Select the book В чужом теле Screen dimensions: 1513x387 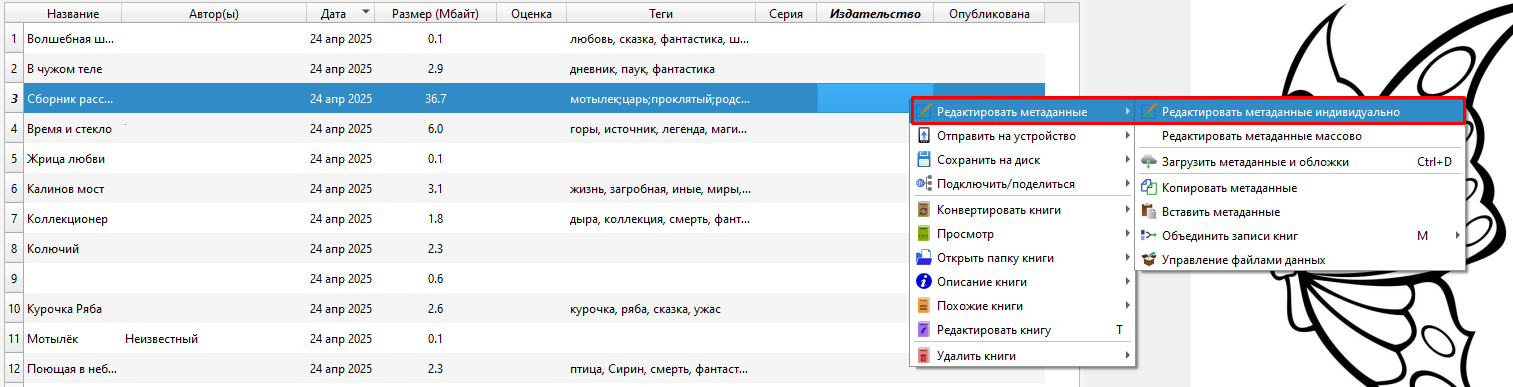point(65,69)
